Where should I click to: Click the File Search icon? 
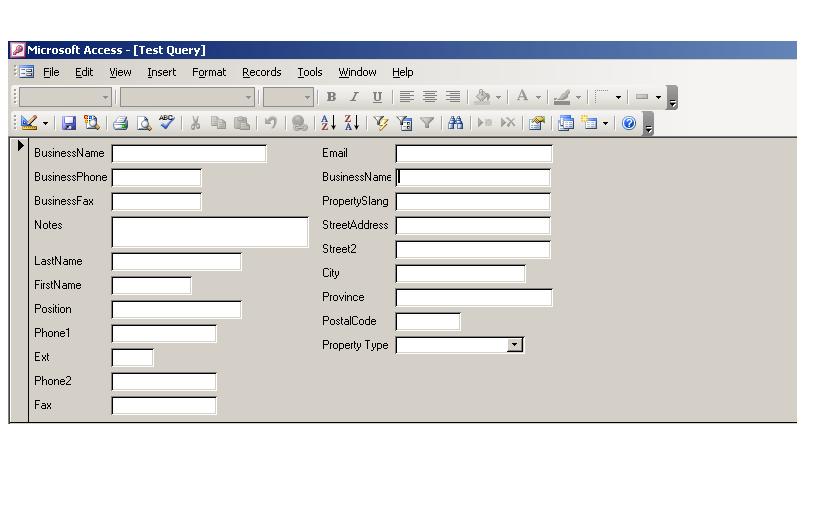pyautogui.click(x=92, y=123)
